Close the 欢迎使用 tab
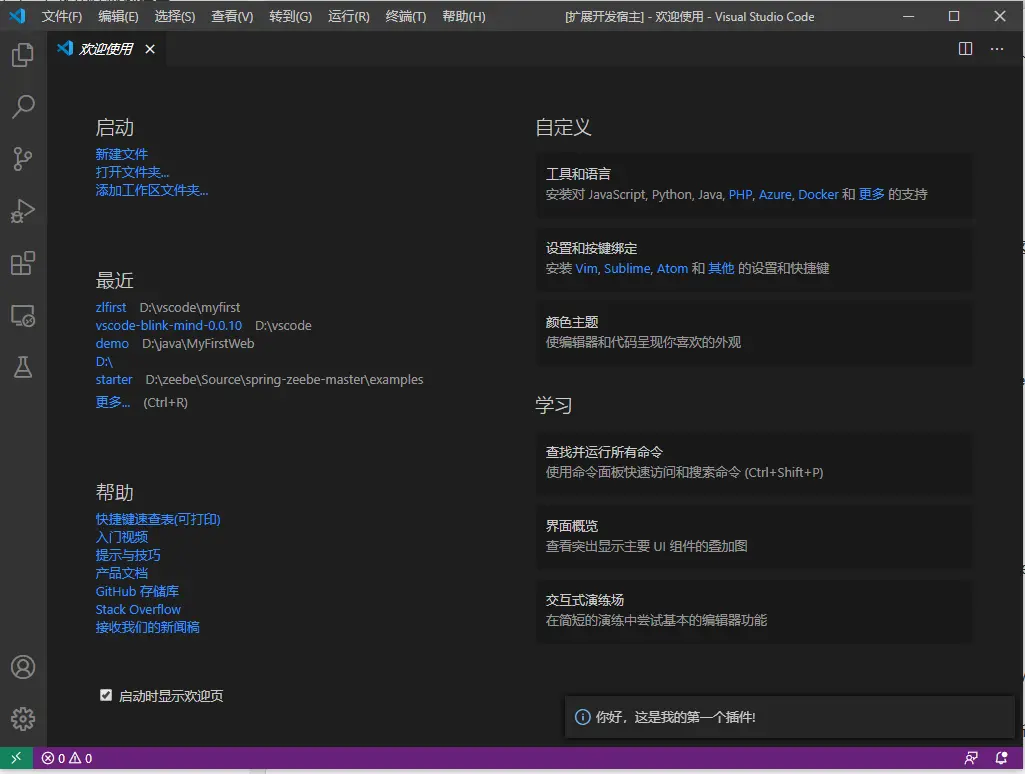1025x774 pixels. 150,49
